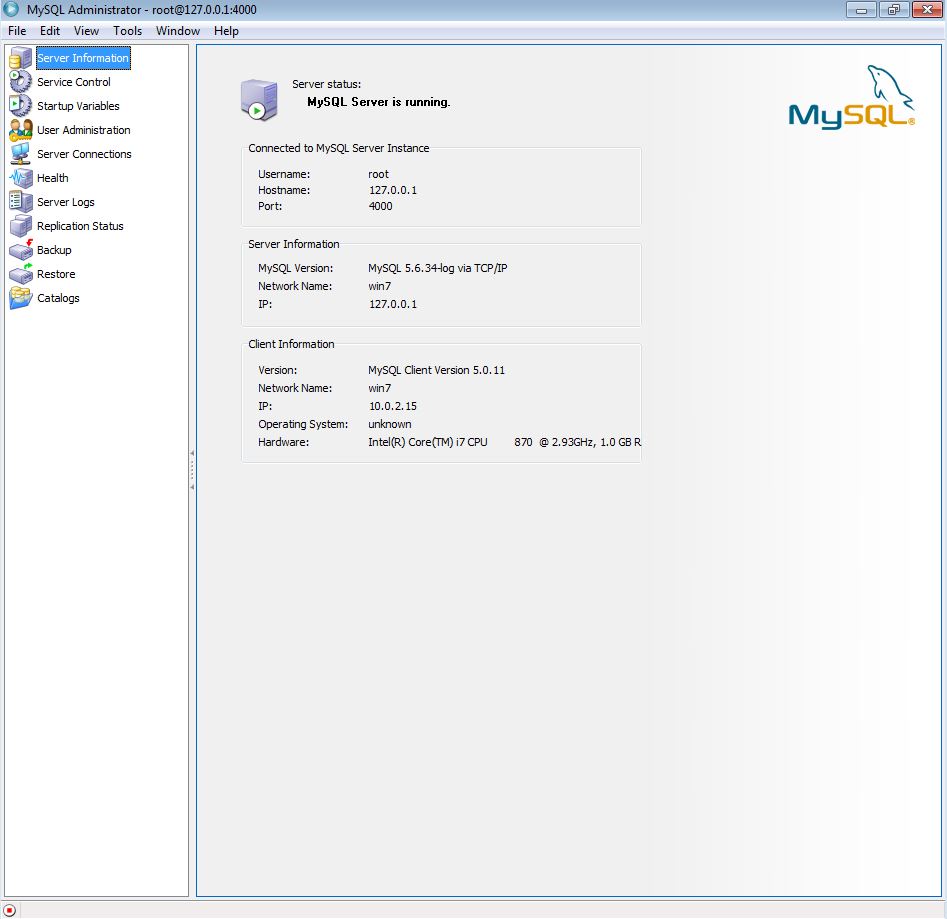Viewport: 947px width, 919px height.
Task: Click 'MySQL Client Version 5.0.11' text
Action: click(436, 370)
